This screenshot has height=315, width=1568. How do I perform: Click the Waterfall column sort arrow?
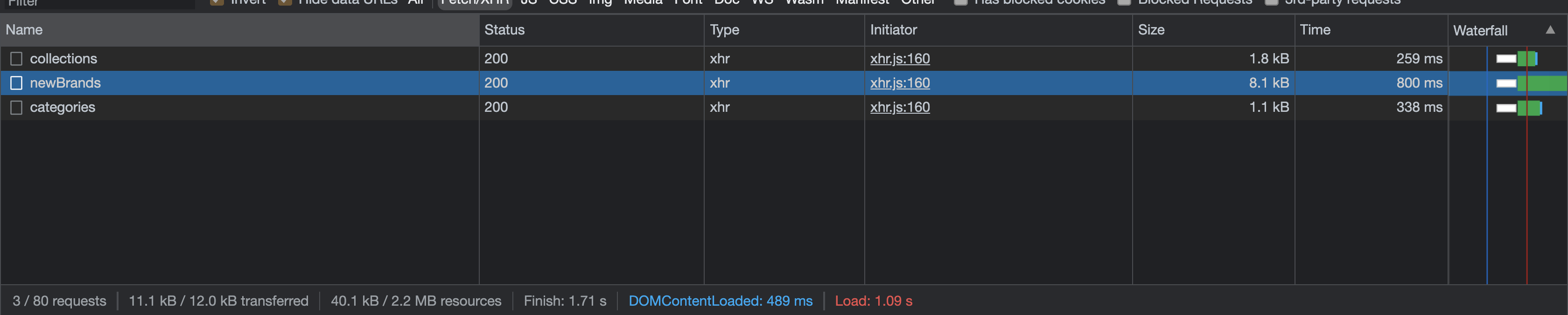(1550, 30)
